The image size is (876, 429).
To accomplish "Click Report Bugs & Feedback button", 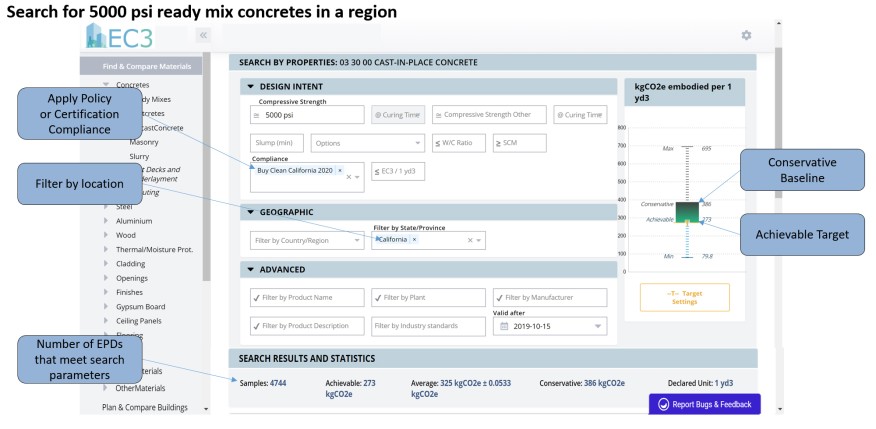I will tap(704, 404).
